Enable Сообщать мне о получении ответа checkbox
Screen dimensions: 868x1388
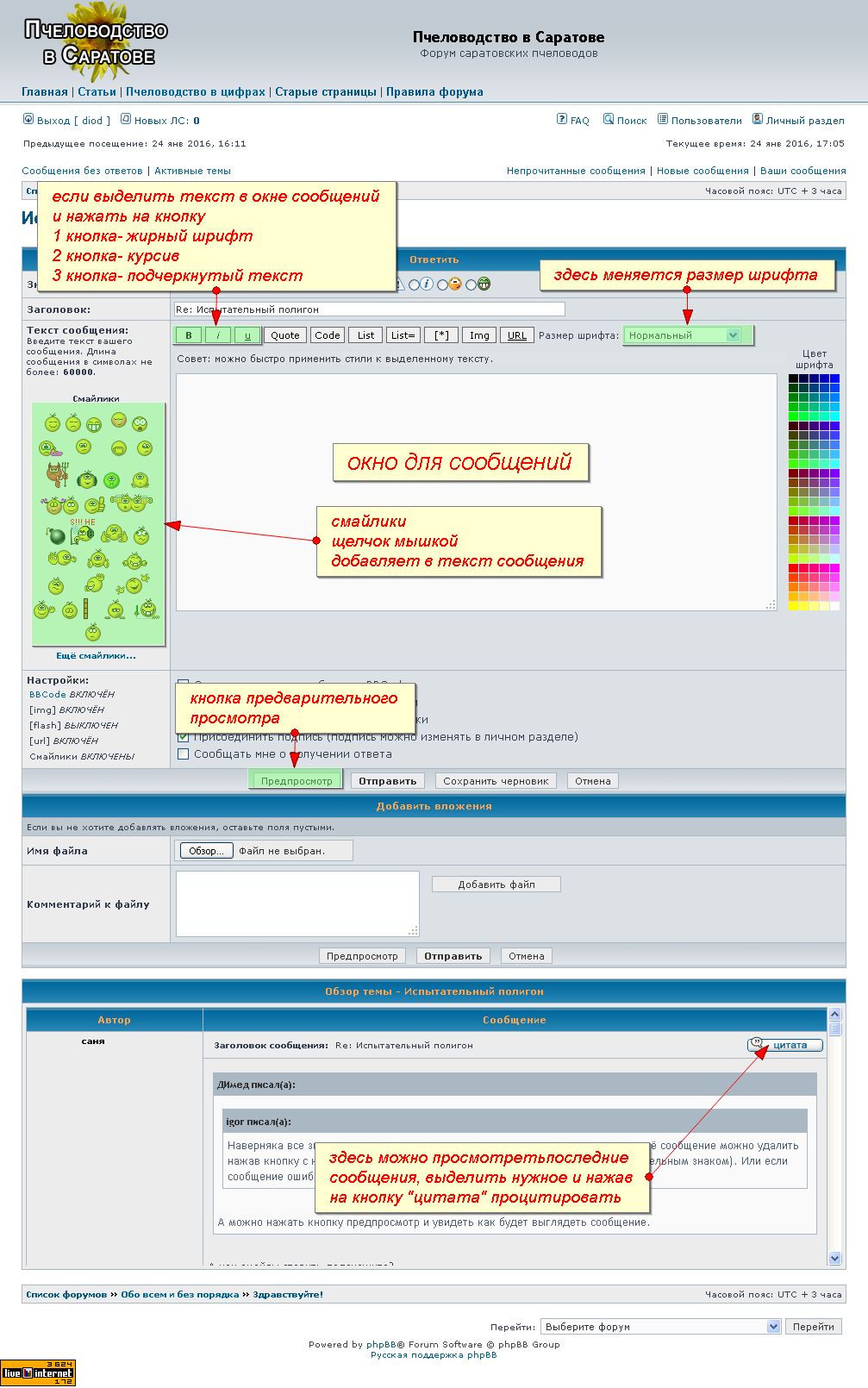point(183,754)
